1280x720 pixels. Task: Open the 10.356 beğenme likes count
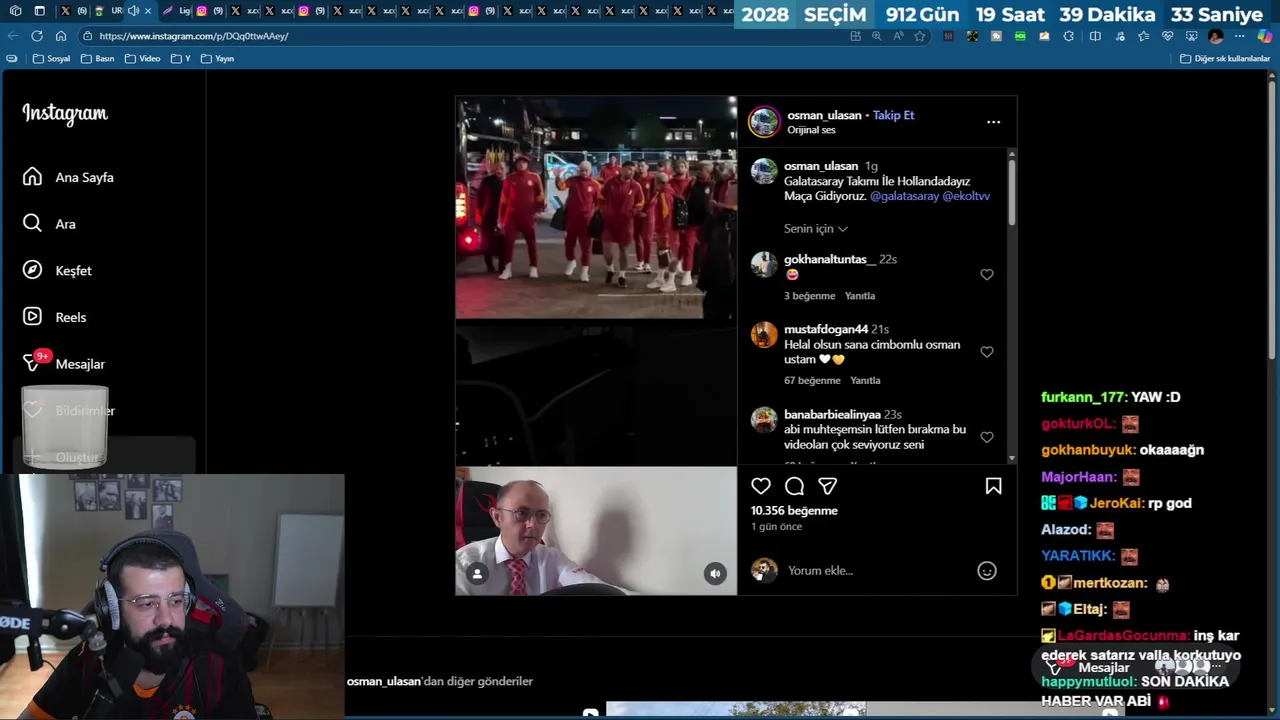pyautogui.click(x=794, y=511)
